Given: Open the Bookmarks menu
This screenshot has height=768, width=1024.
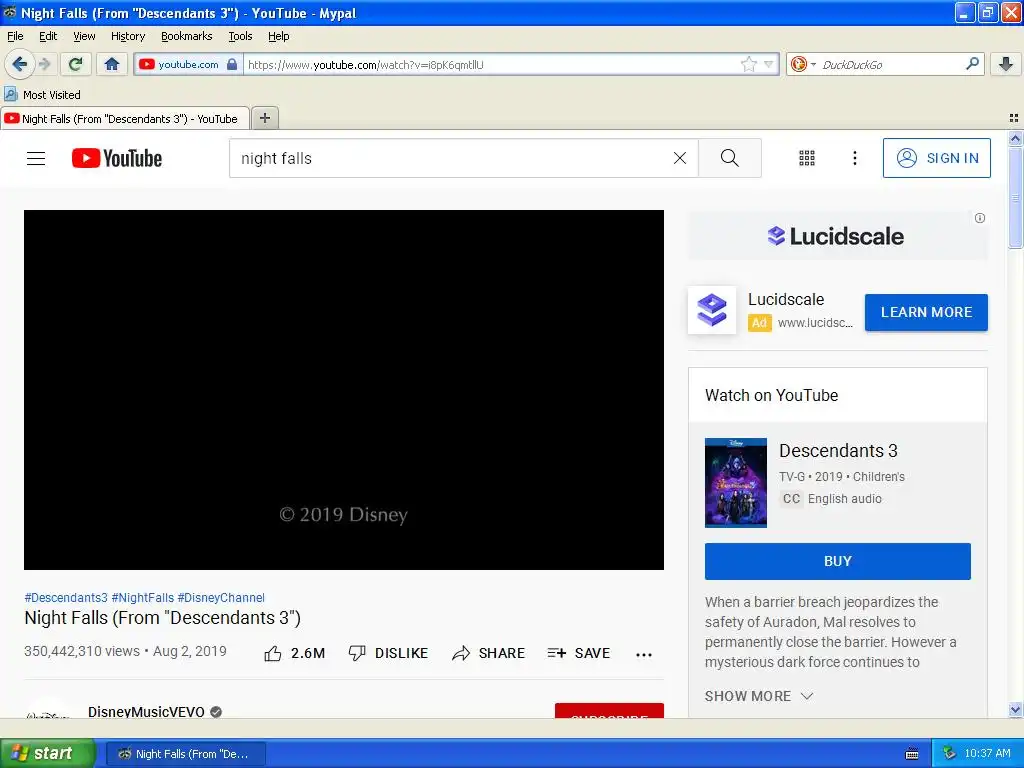Looking at the screenshot, I should click(x=186, y=36).
